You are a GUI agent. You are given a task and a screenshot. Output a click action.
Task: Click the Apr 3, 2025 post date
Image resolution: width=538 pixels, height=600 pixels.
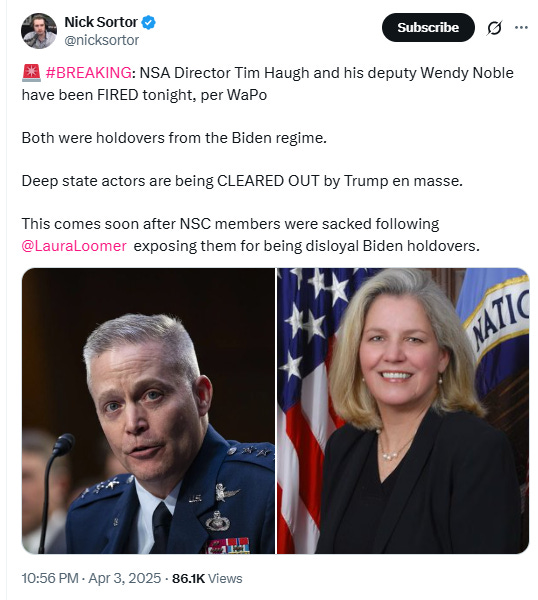click(125, 578)
